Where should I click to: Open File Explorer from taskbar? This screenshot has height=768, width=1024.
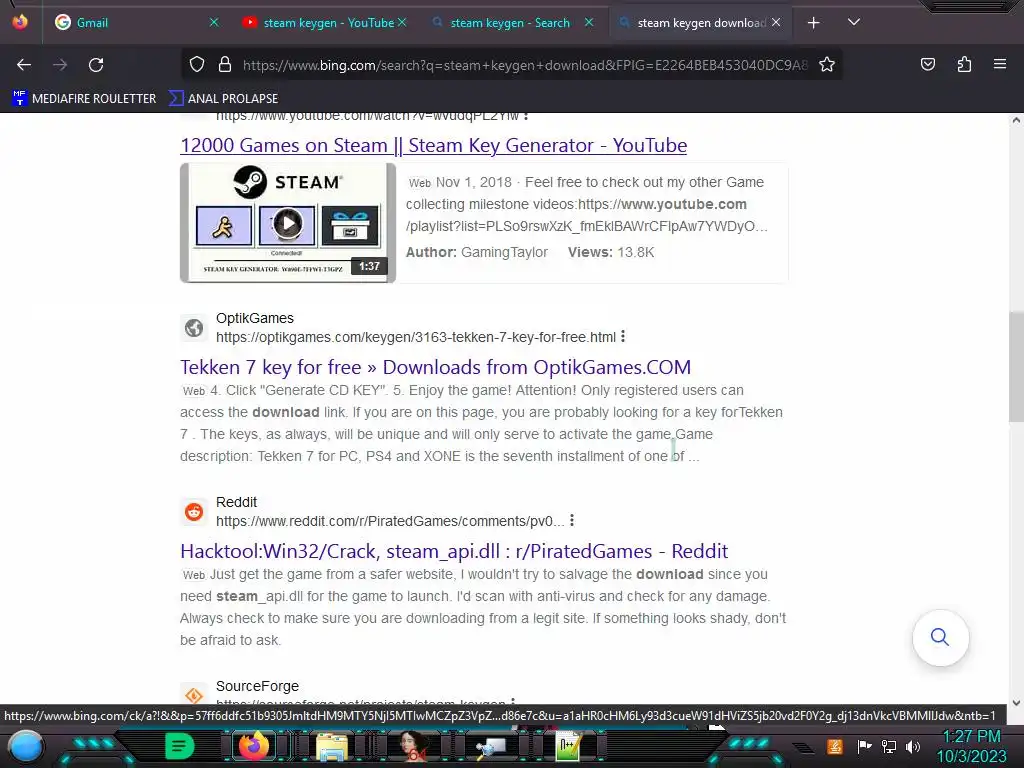[332, 747]
